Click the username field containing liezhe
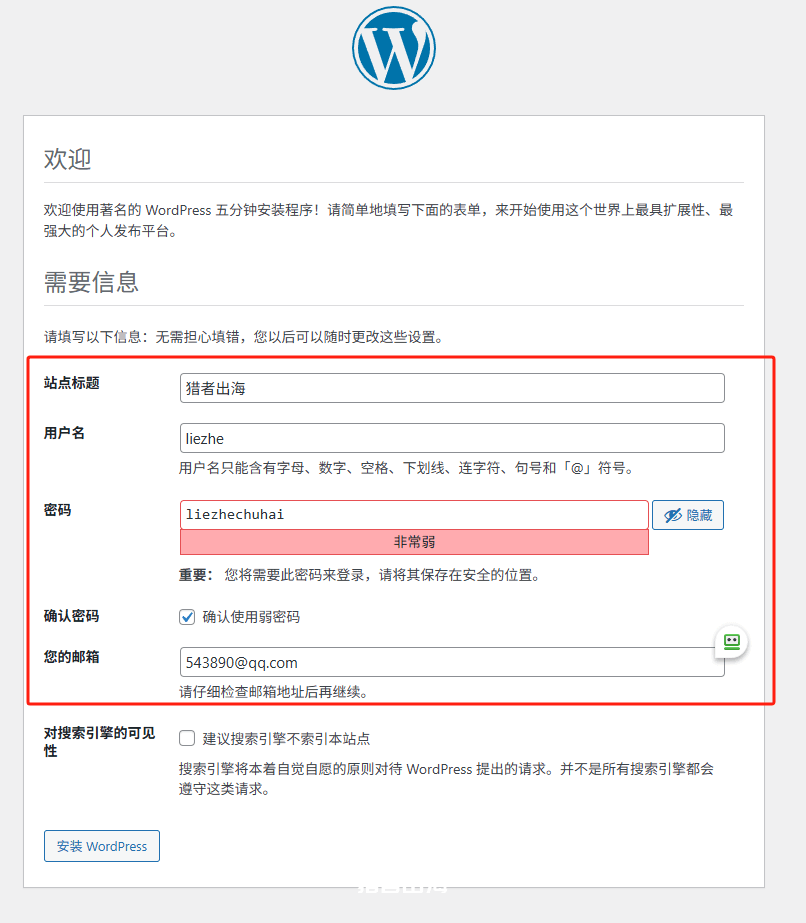Screen dimensions: 806x923 tap(452, 438)
